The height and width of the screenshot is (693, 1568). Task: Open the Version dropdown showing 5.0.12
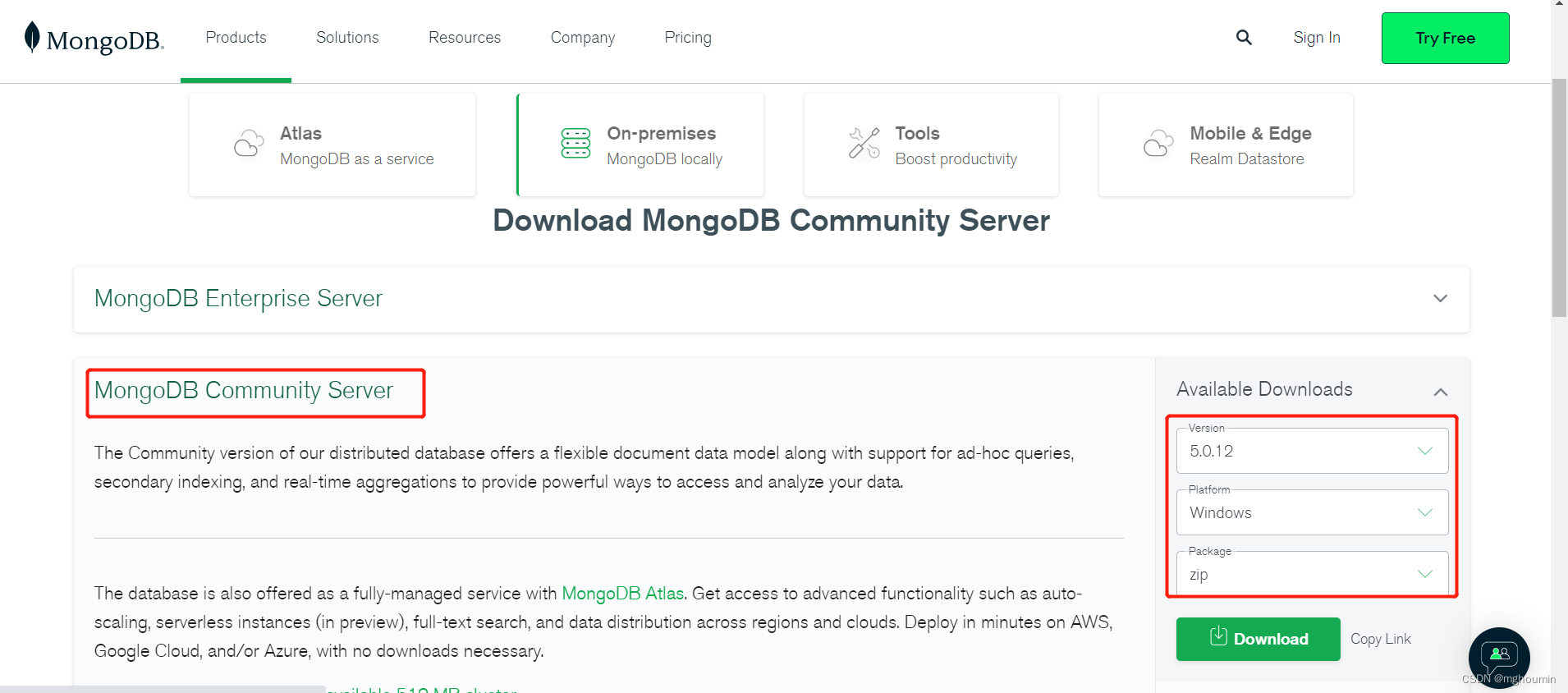pos(1312,451)
